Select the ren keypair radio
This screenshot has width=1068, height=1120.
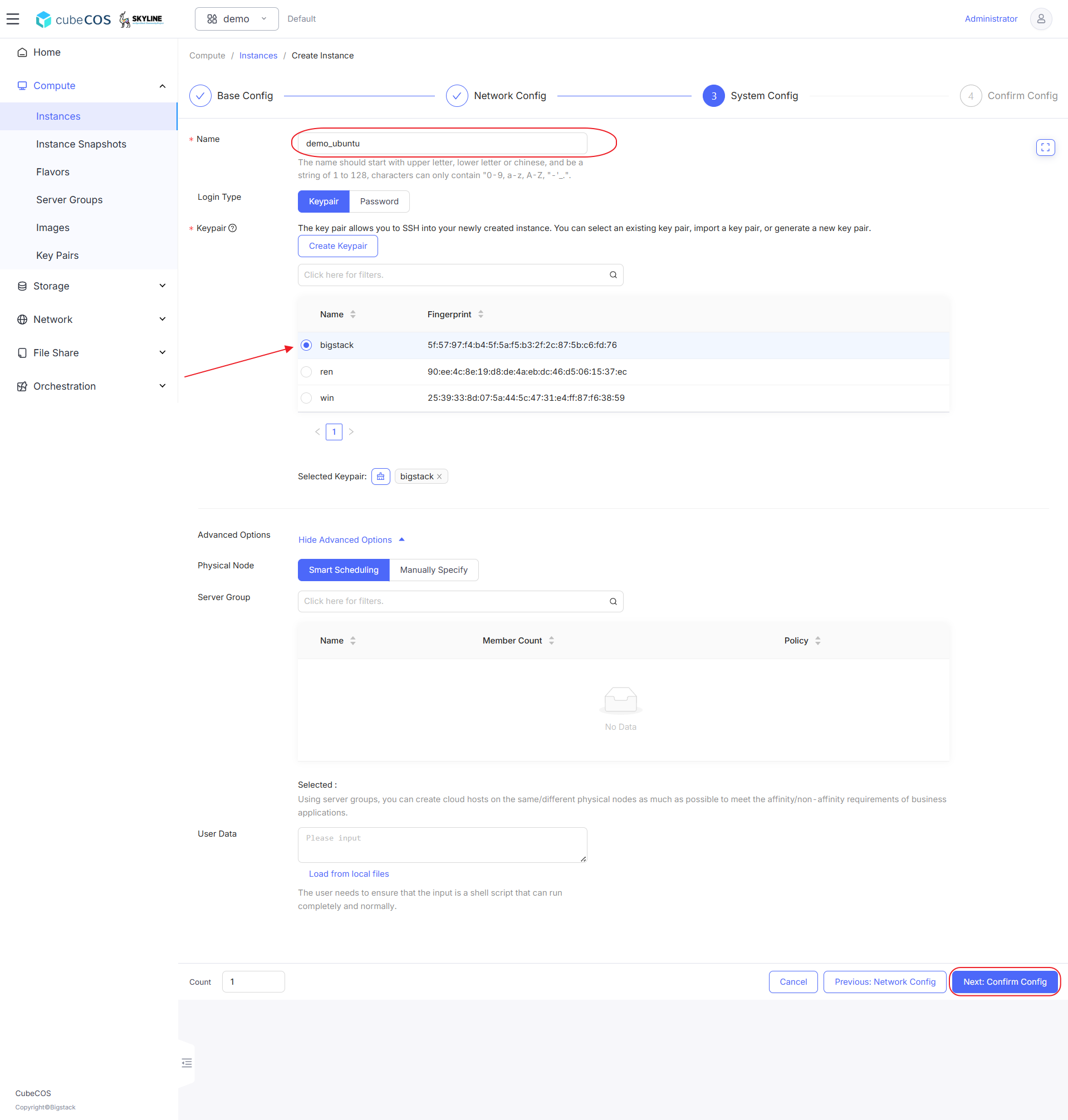(x=306, y=372)
